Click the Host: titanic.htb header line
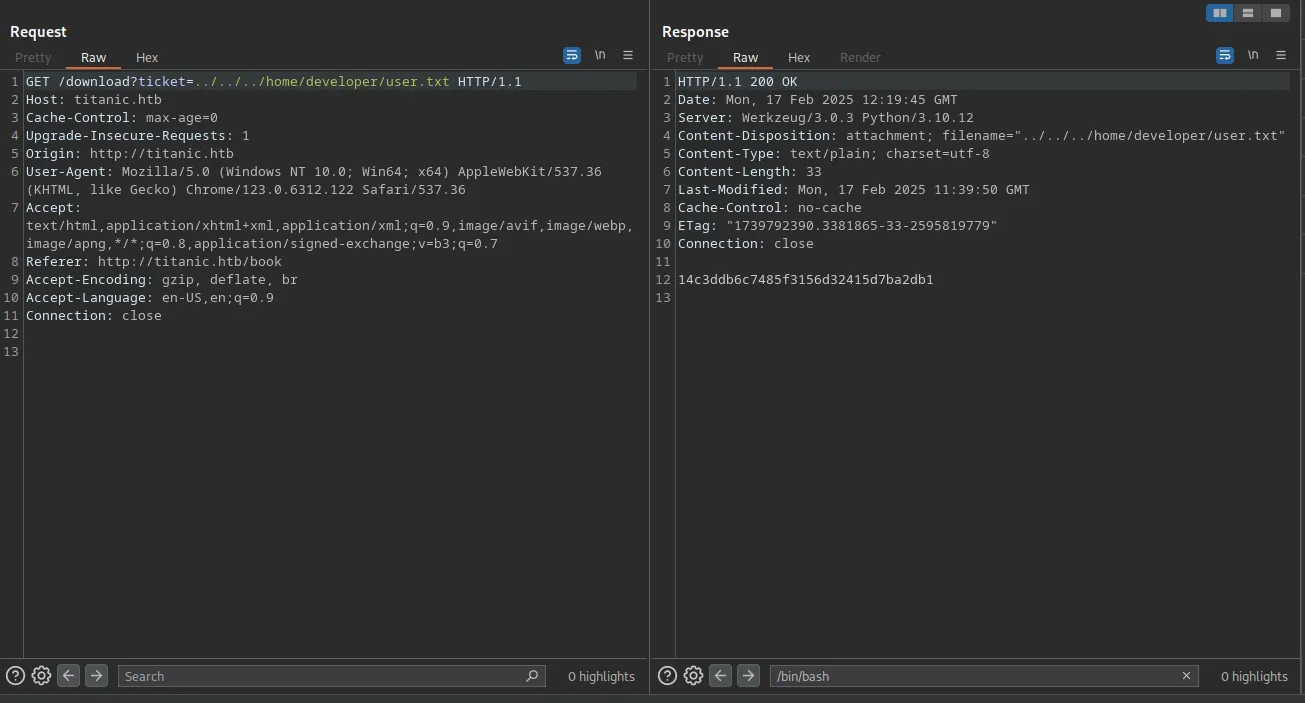 [x=94, y=100]
